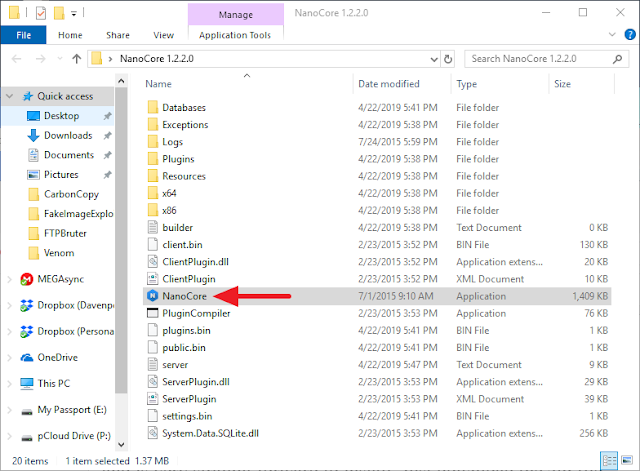Refresh the NanoCore 1.2.2.0 folder

tap(448, 59)
